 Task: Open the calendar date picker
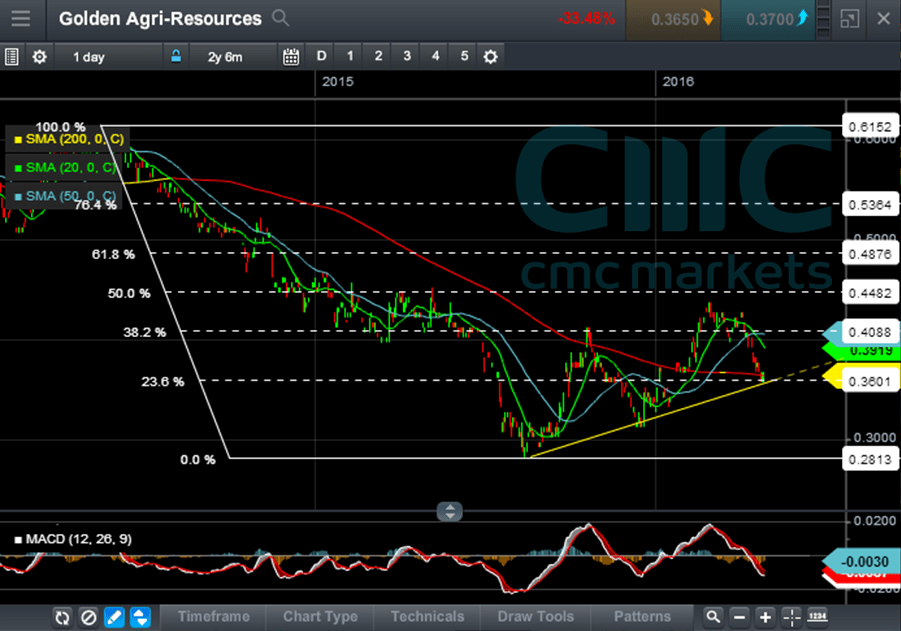coord(291,56)
